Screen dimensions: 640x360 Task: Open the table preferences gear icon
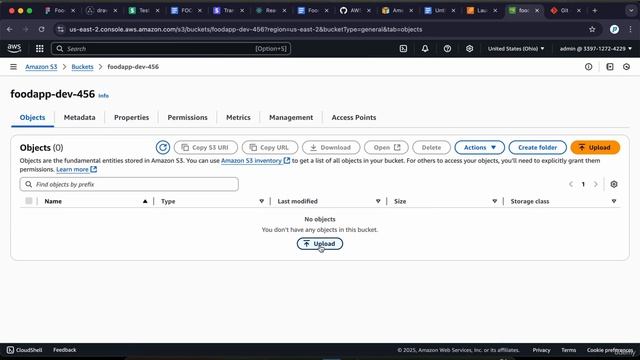[x=614, y=184]
